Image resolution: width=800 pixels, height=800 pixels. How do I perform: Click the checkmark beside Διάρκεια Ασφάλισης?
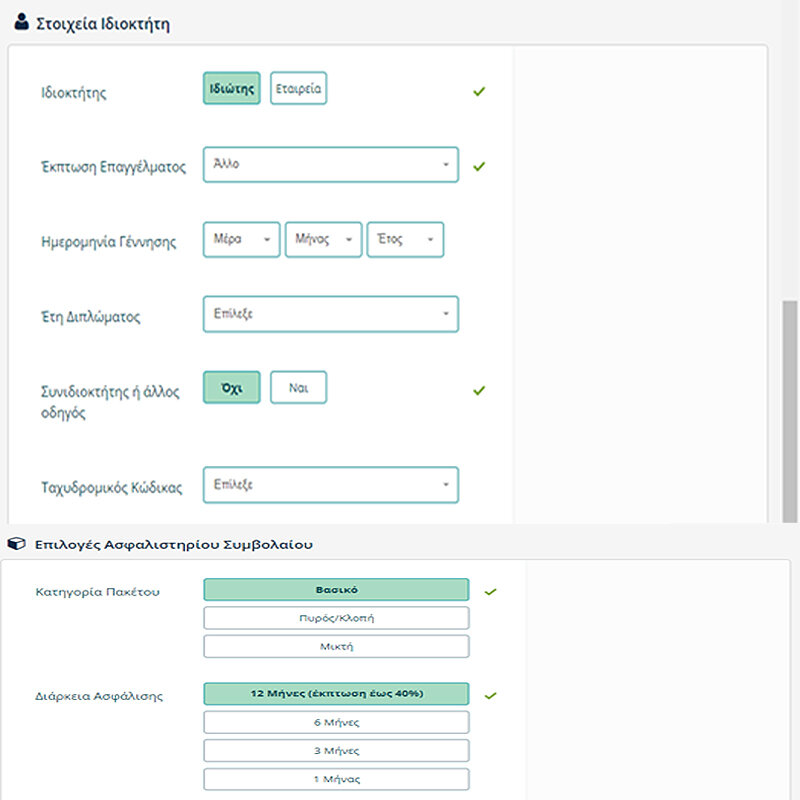[x=490, y=695]
